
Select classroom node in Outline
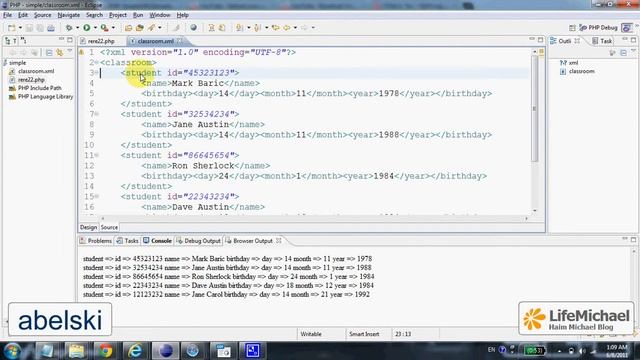(578, 71)
